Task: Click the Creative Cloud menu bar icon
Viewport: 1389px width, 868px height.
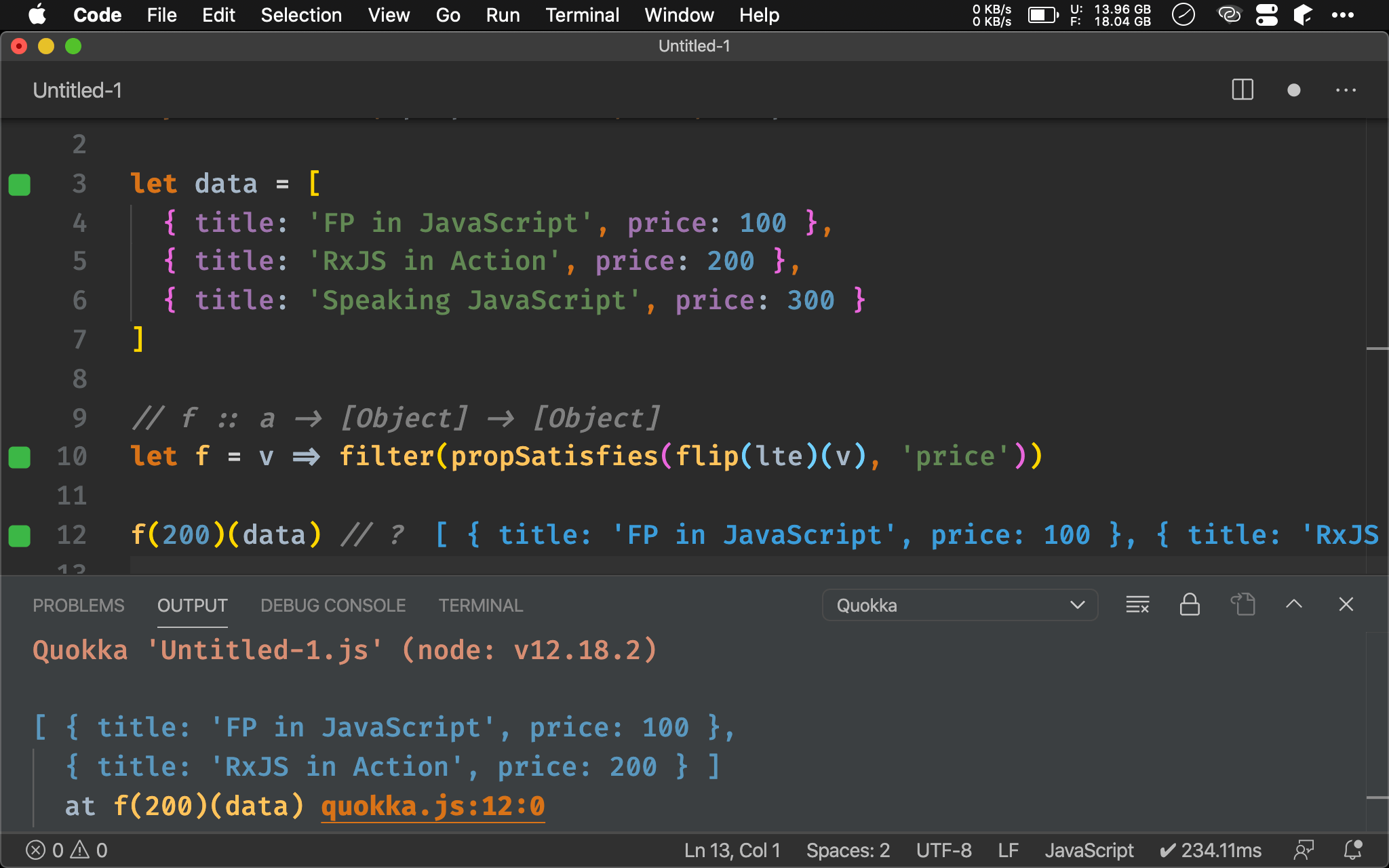Action: (x=1229, y=14)
